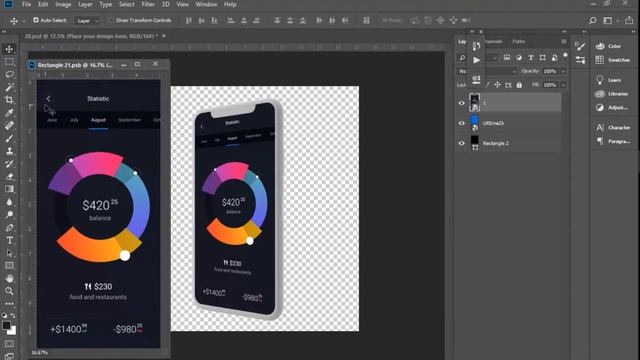Open the Swatches panel
640x360 pixels.
[x=612, y=60]
